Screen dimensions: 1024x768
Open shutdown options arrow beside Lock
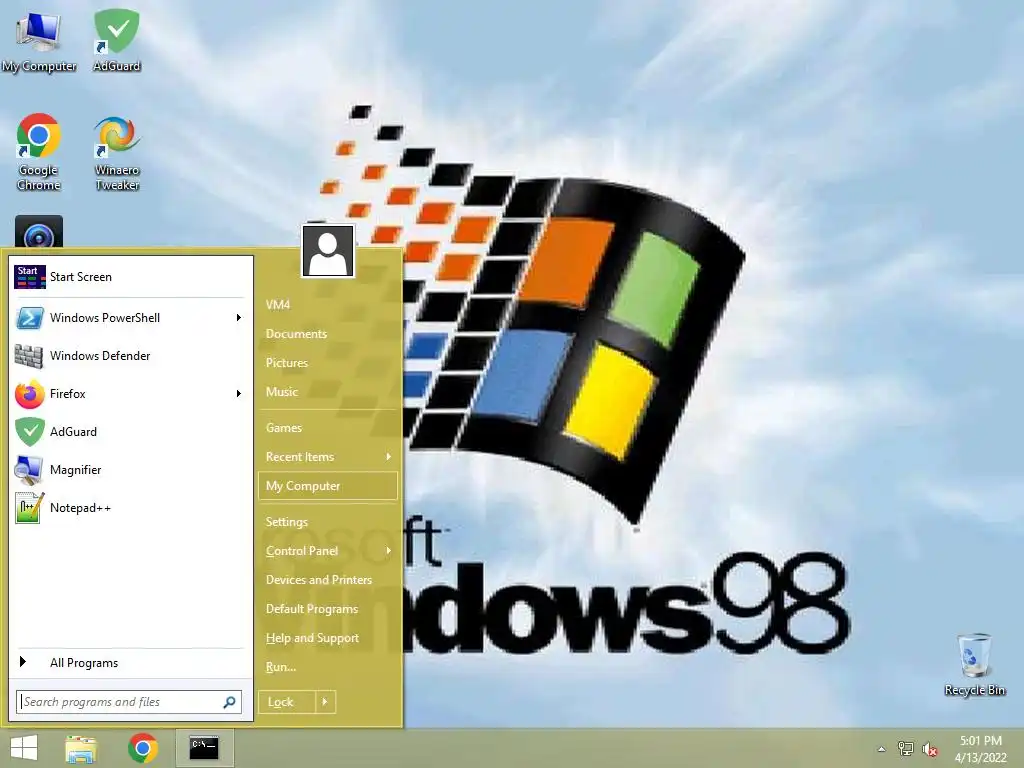pos(325,702)
